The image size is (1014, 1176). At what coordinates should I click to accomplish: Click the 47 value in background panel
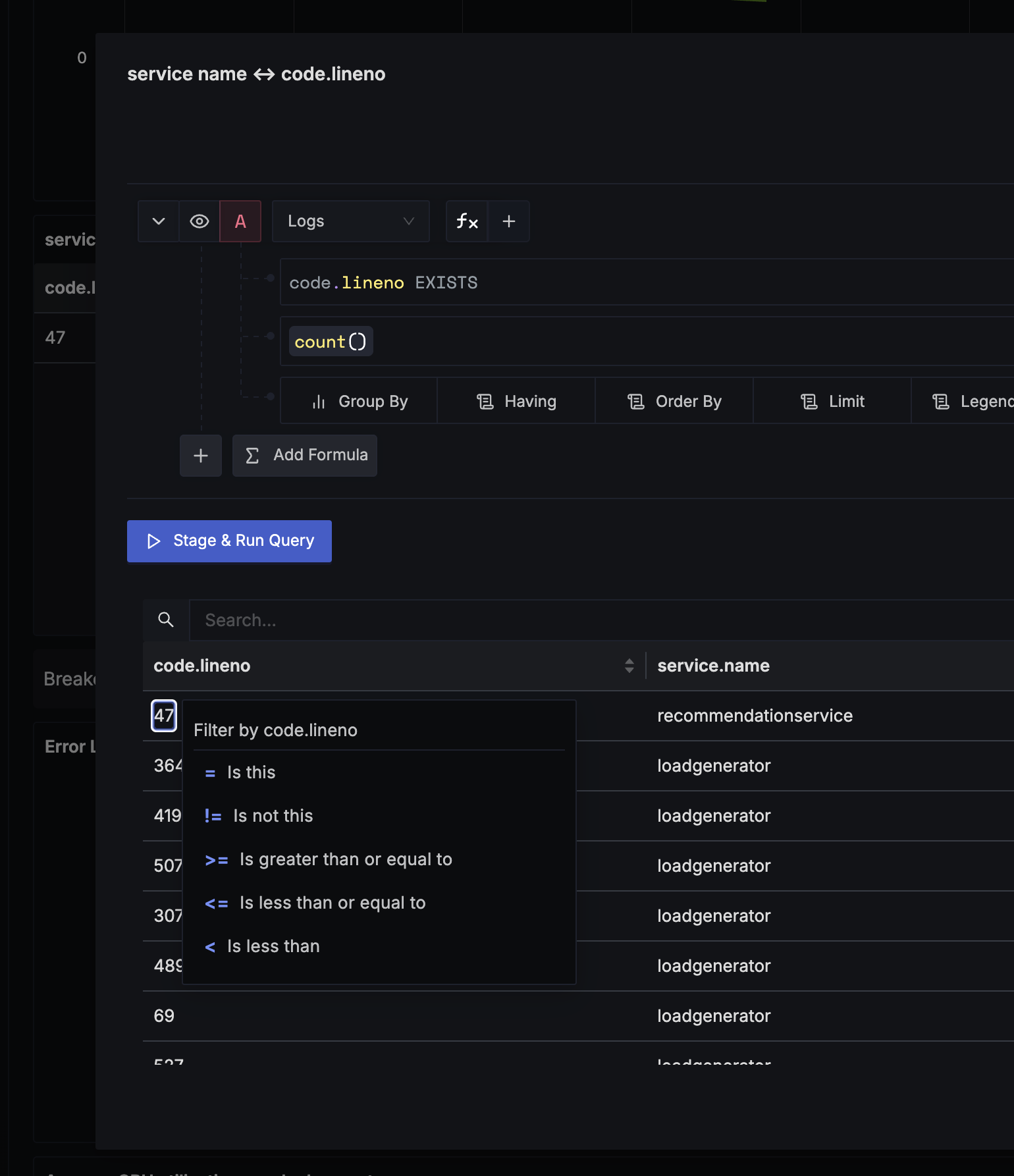[55, 338]
